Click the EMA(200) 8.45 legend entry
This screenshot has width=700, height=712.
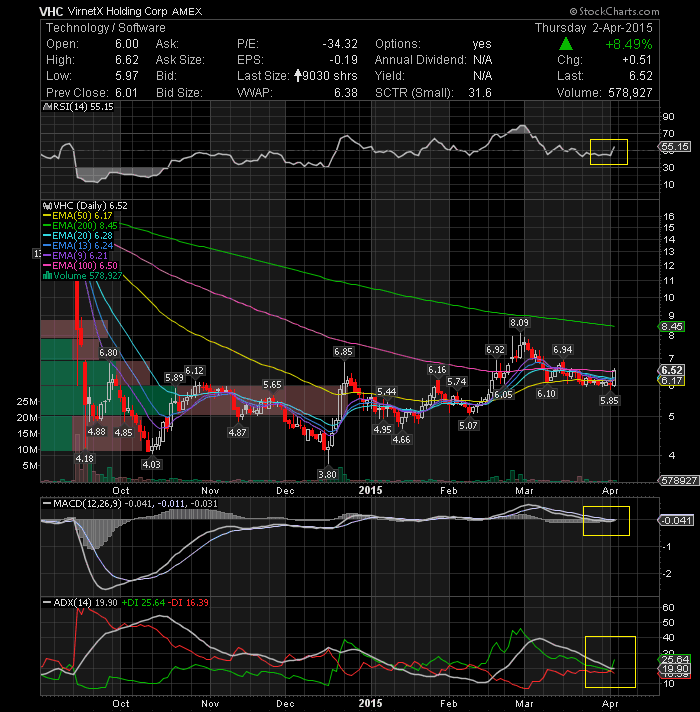click(x=80, y=226)
